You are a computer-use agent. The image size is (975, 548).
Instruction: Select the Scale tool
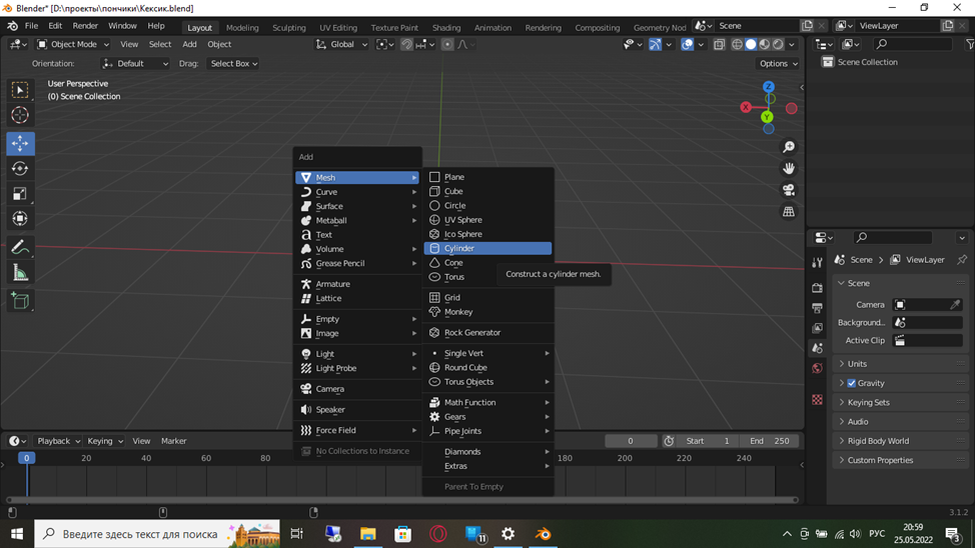20,193
